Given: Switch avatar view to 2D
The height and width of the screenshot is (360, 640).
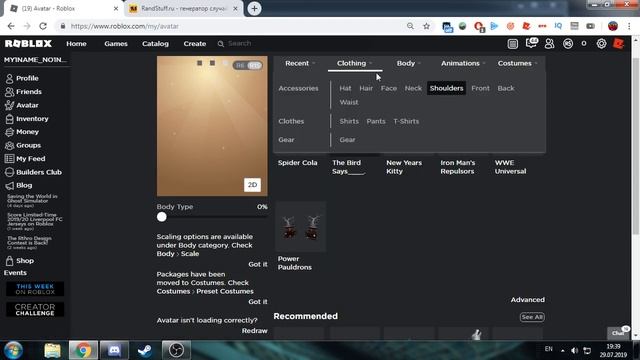Looking at the screenshot, I should coord(252,185).
